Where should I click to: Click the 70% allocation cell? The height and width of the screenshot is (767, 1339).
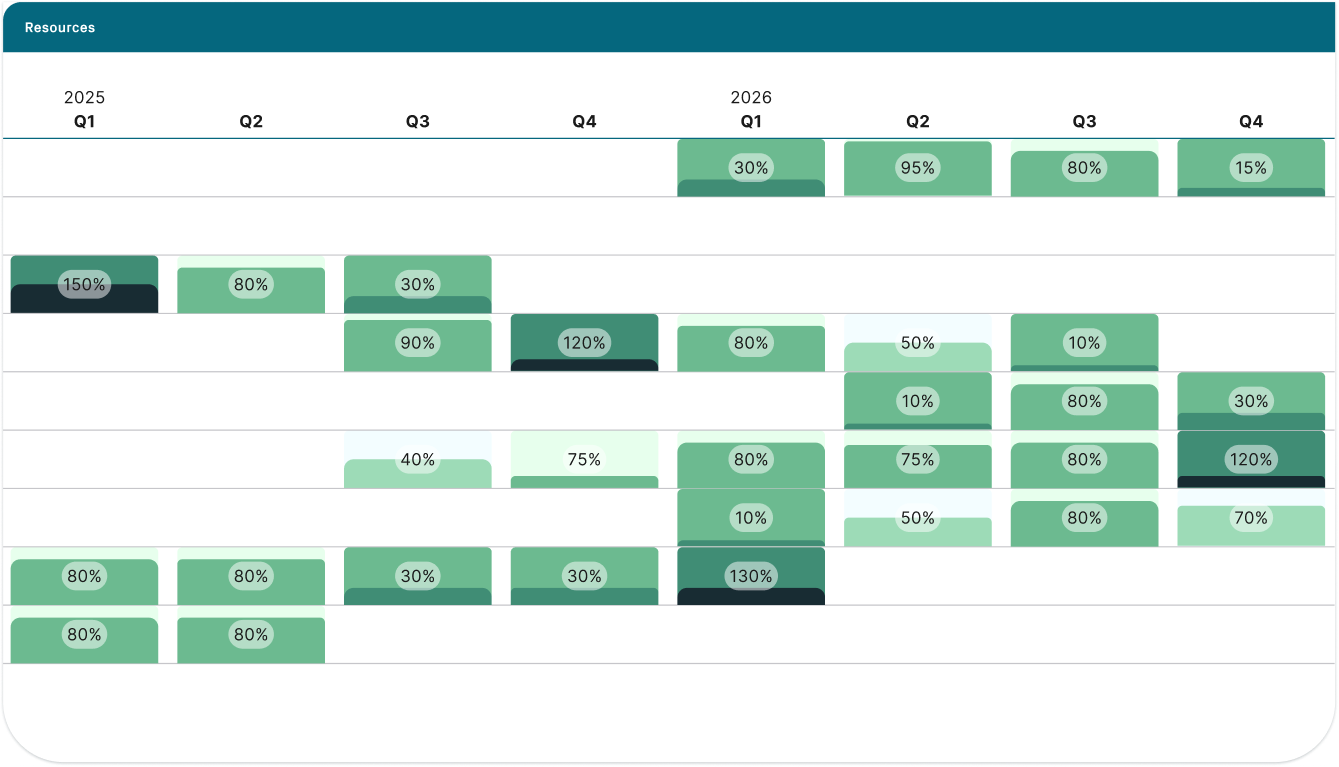(1251, 518)
